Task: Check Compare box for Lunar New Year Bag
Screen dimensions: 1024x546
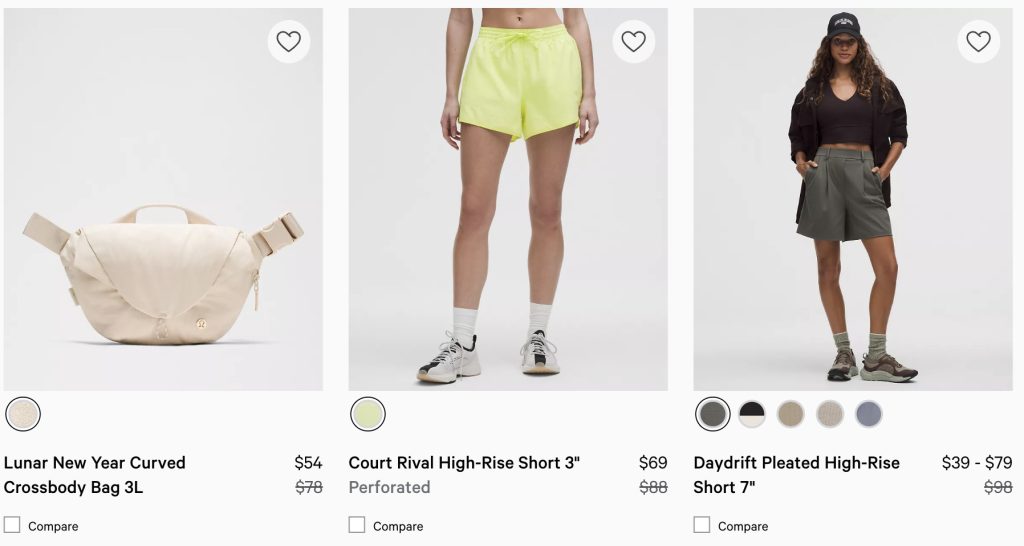Action: coord(12,525)
